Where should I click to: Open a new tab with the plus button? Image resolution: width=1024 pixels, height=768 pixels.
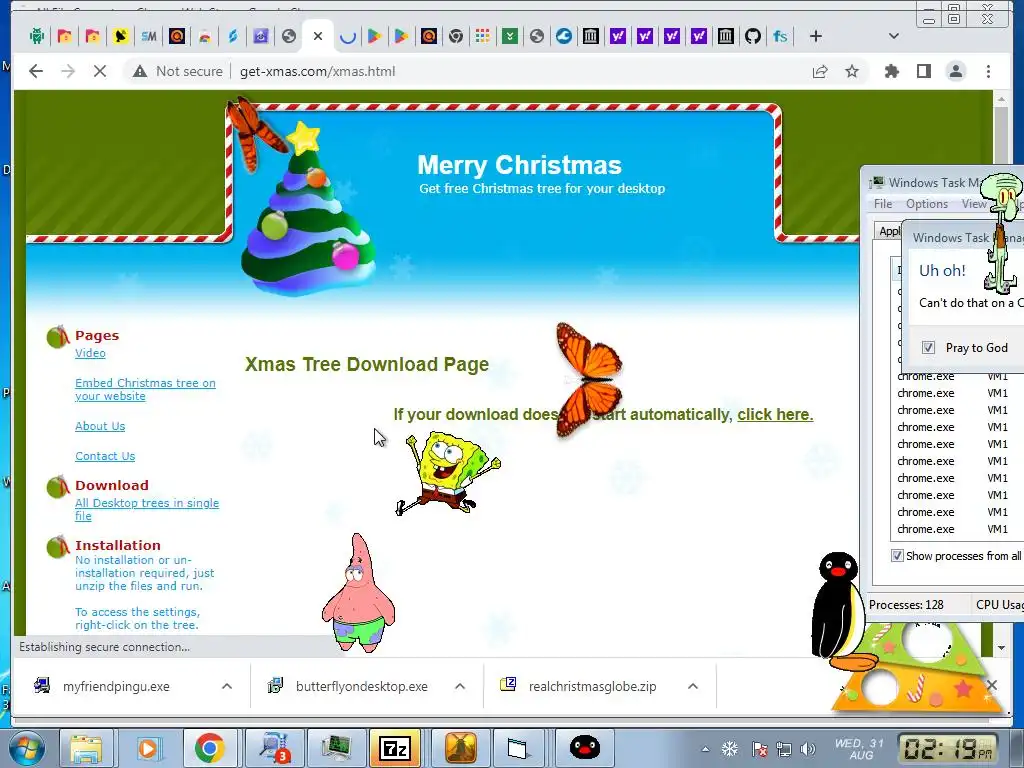tap(816, 37)
